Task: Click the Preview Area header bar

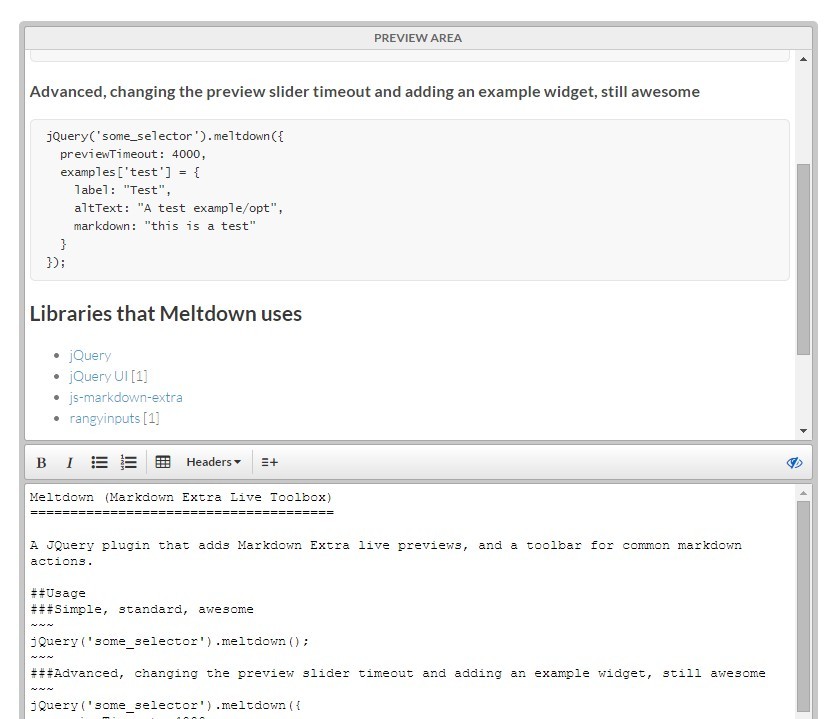Action: click(417, 38)
